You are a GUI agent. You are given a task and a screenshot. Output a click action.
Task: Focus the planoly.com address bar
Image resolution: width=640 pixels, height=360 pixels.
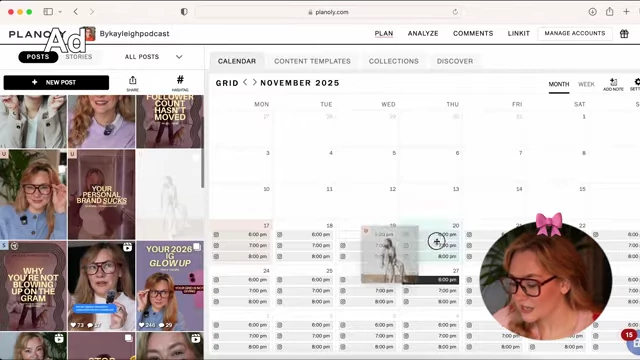328,12
